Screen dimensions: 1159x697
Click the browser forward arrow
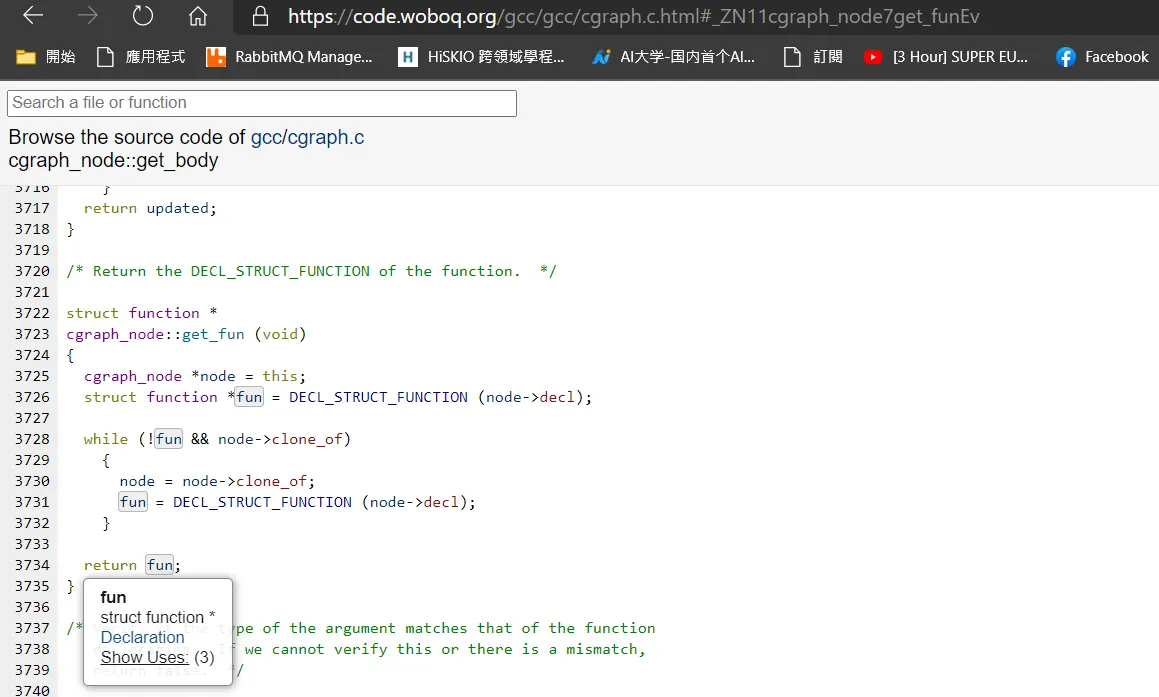pyautogui.click(x=88, y=16)
